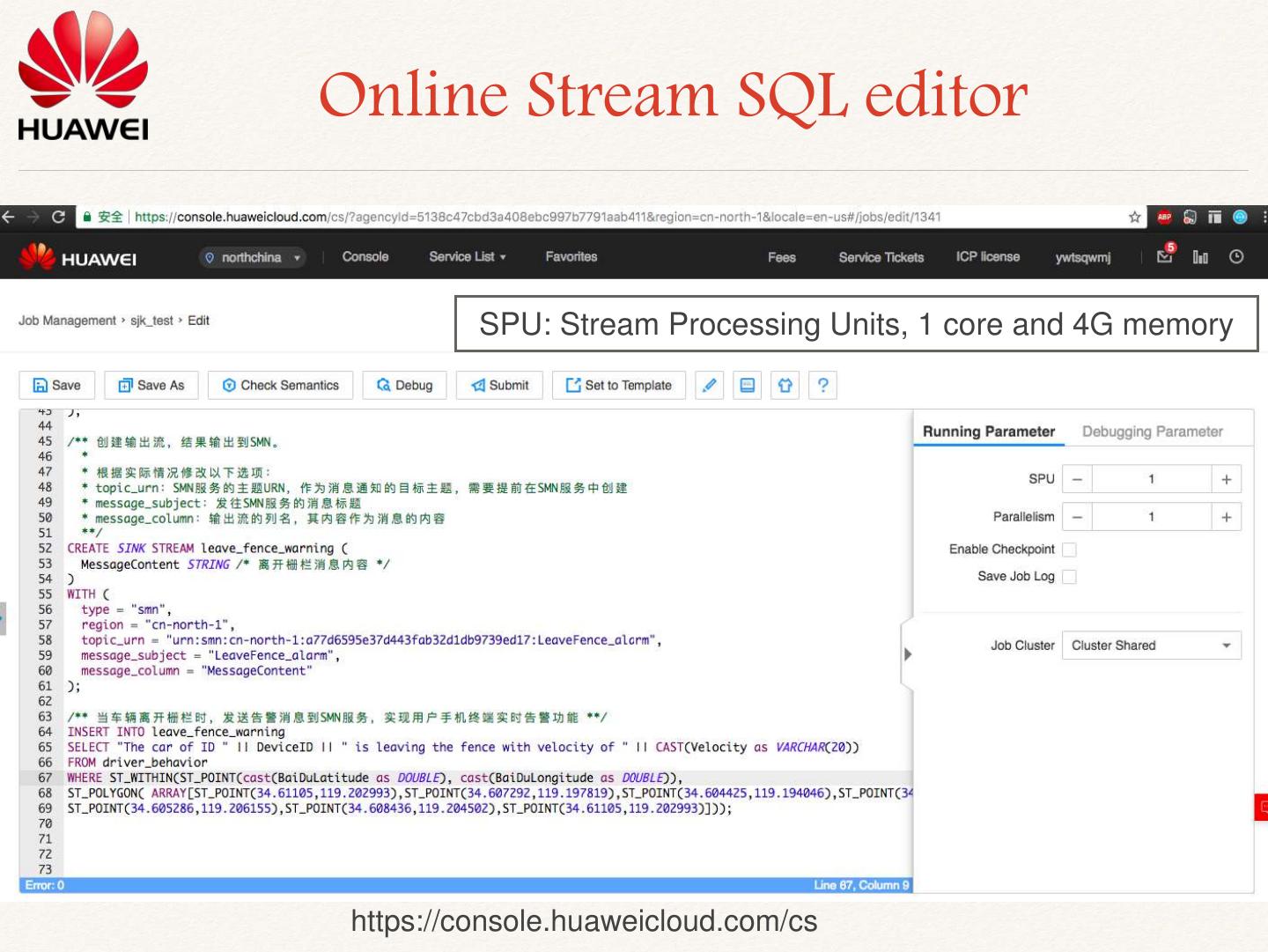Switch to Debugging Parameter tab
The height and width of the screenshot is (952, 1268).
(x=1152, y=432)
